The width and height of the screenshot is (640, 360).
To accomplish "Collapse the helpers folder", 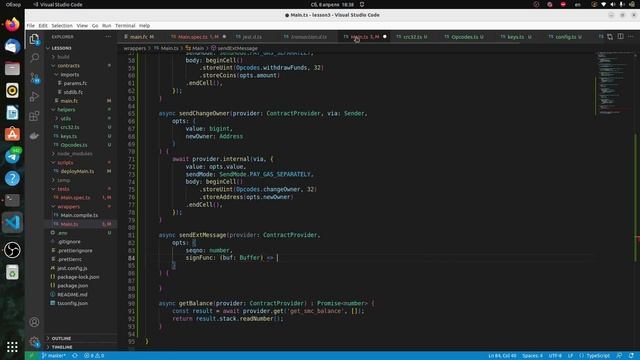I will [66, 110].
